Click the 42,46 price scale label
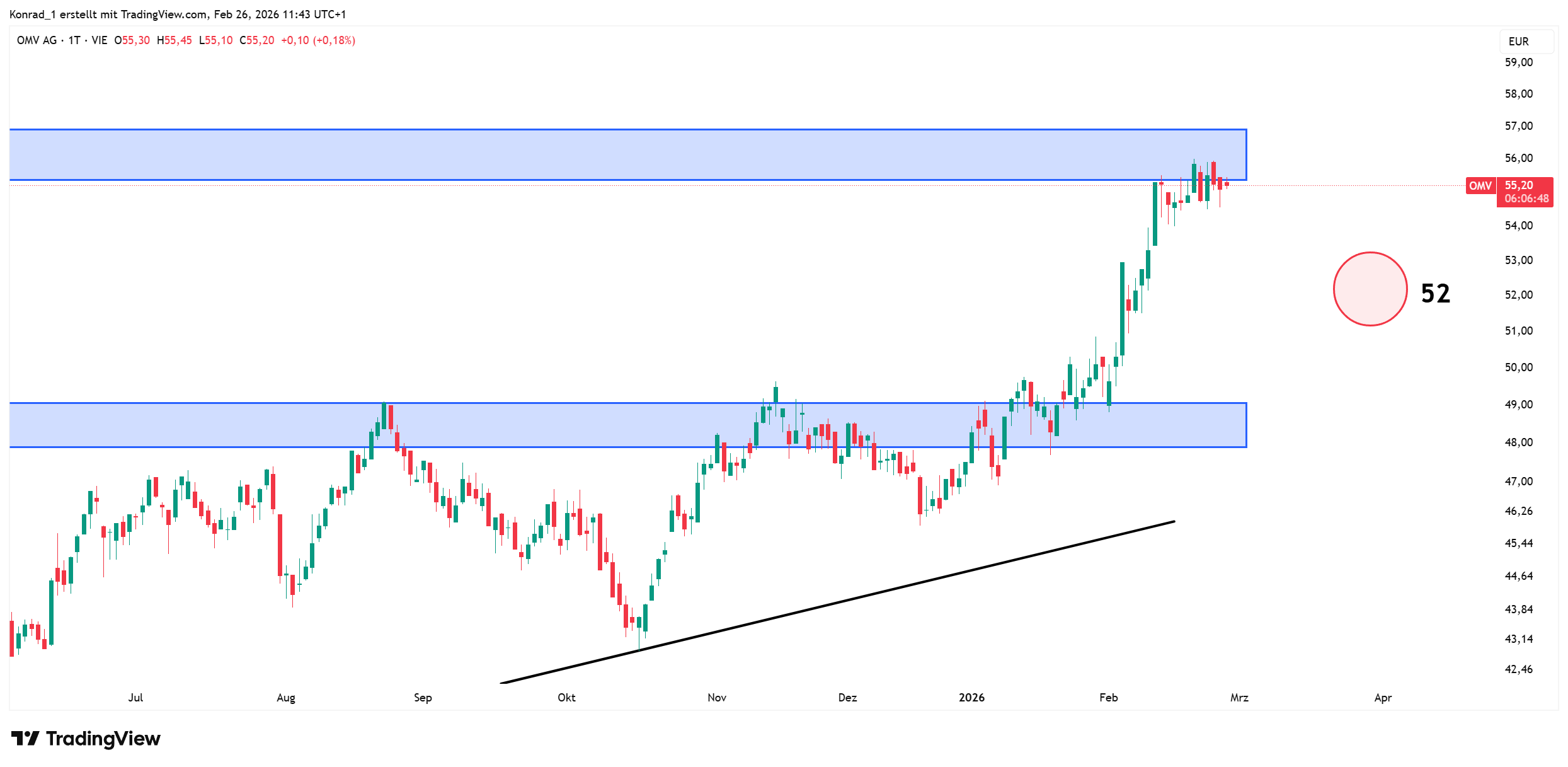Viewport: 1568px width, 767px height. [1518, 669]
